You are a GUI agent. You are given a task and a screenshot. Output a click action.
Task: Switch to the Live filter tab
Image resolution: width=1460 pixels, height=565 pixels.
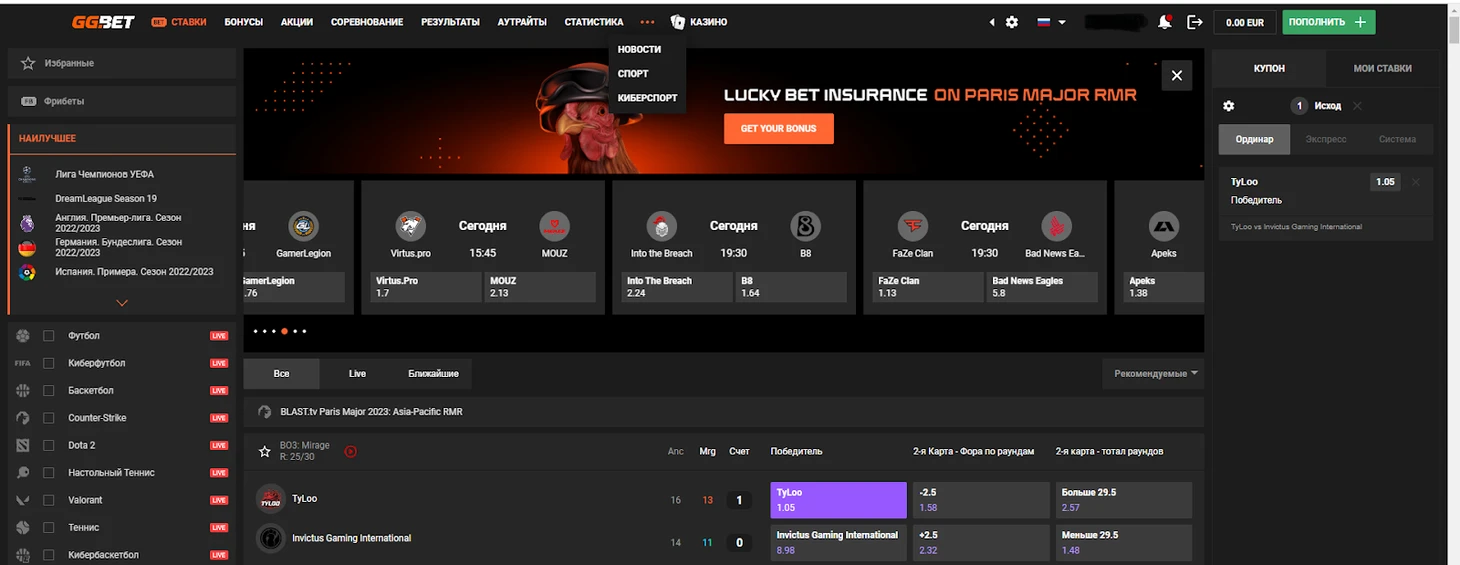pos(357,374)
